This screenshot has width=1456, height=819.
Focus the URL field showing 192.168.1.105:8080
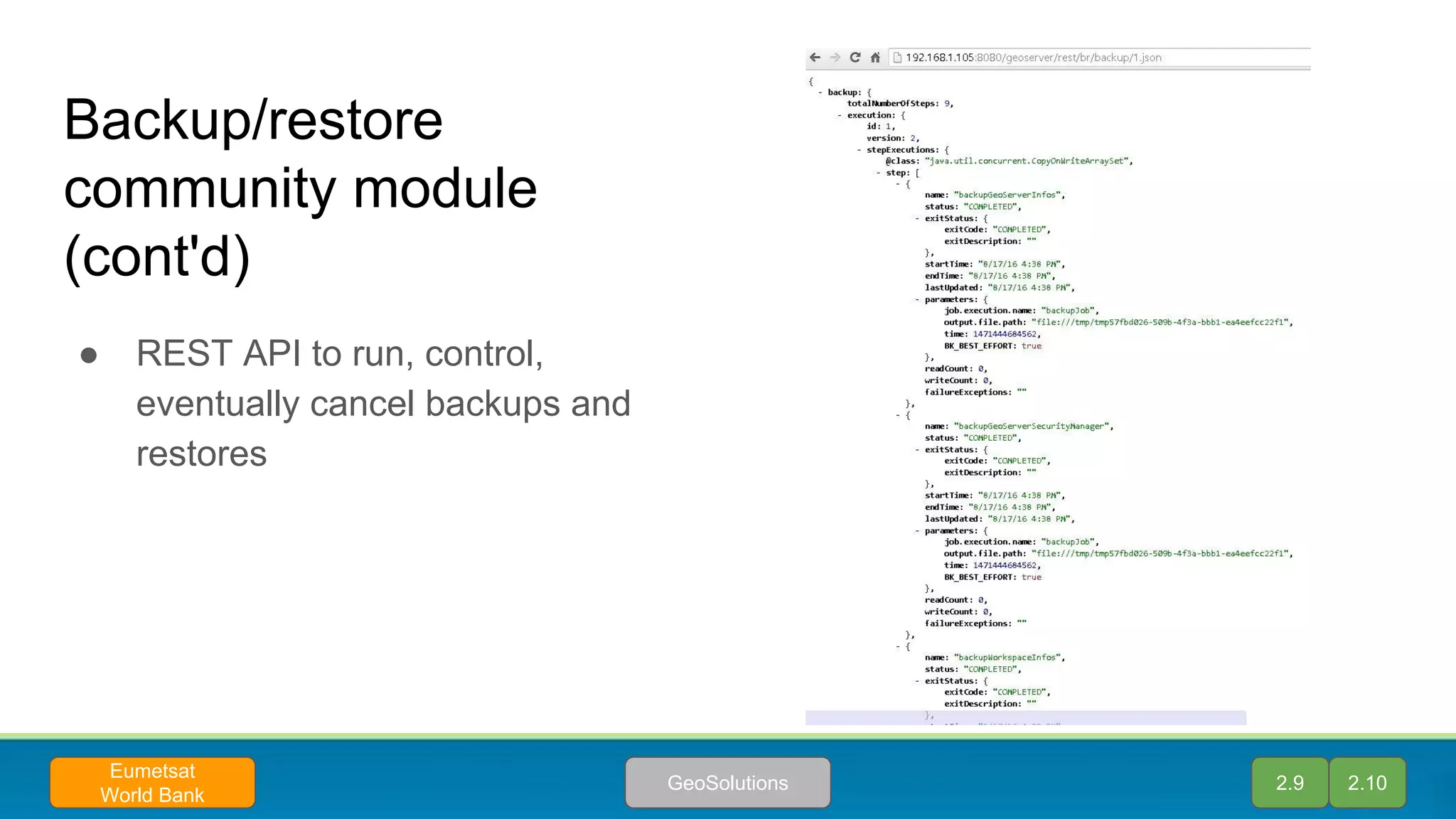pos(1098,58)
